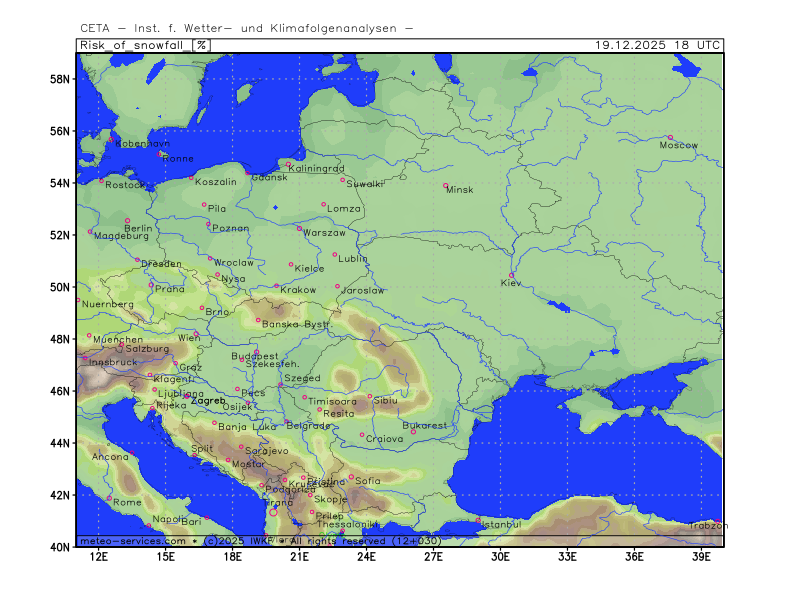Click the Minsk city marker
The image size is (800, 600).
[446, 185]
